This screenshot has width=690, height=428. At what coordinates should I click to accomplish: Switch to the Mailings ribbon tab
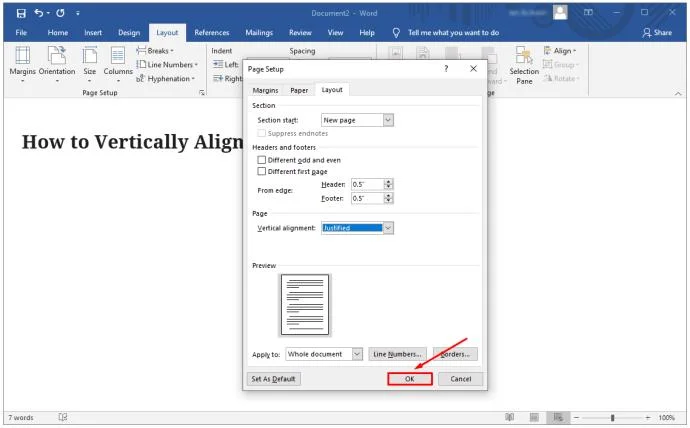[x=259, y=33]
